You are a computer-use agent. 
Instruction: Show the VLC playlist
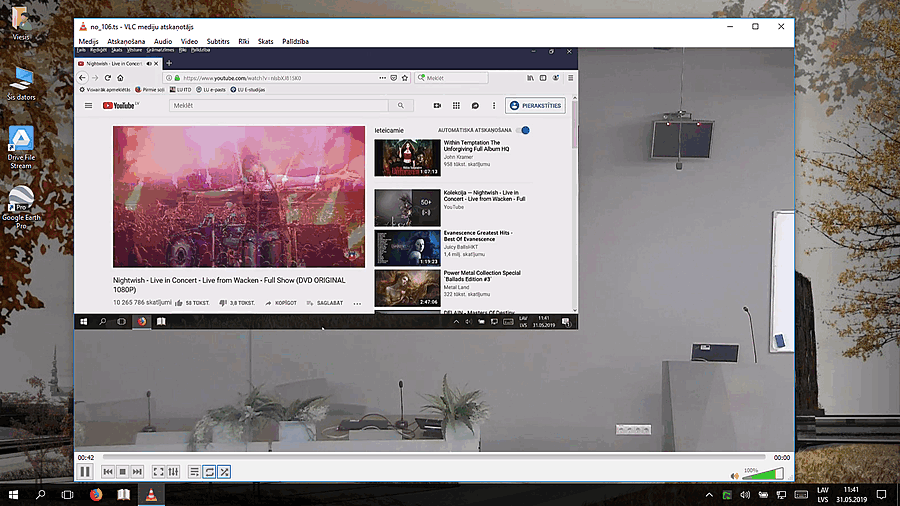tap(194, 472)
